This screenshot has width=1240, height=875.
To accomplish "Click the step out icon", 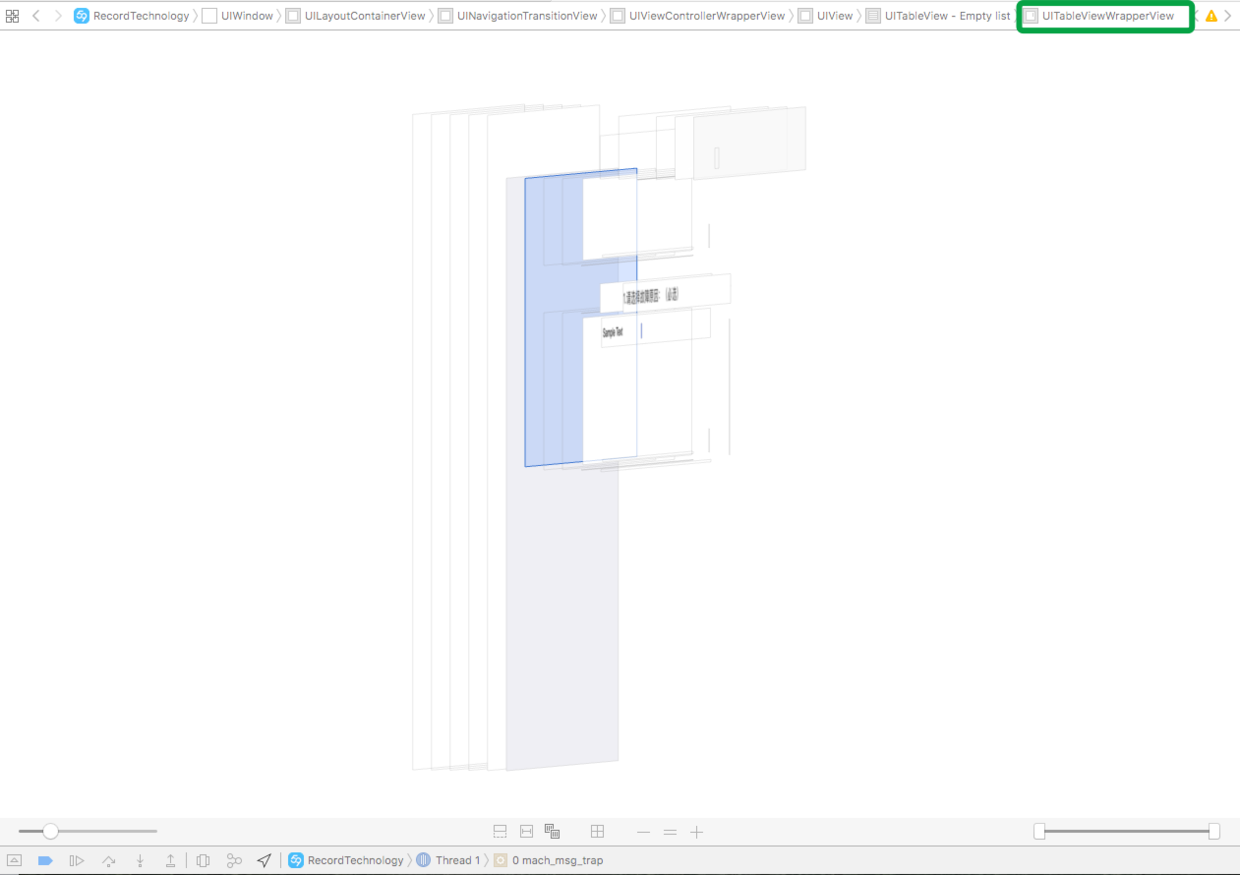I will click(x=170, y=860).
